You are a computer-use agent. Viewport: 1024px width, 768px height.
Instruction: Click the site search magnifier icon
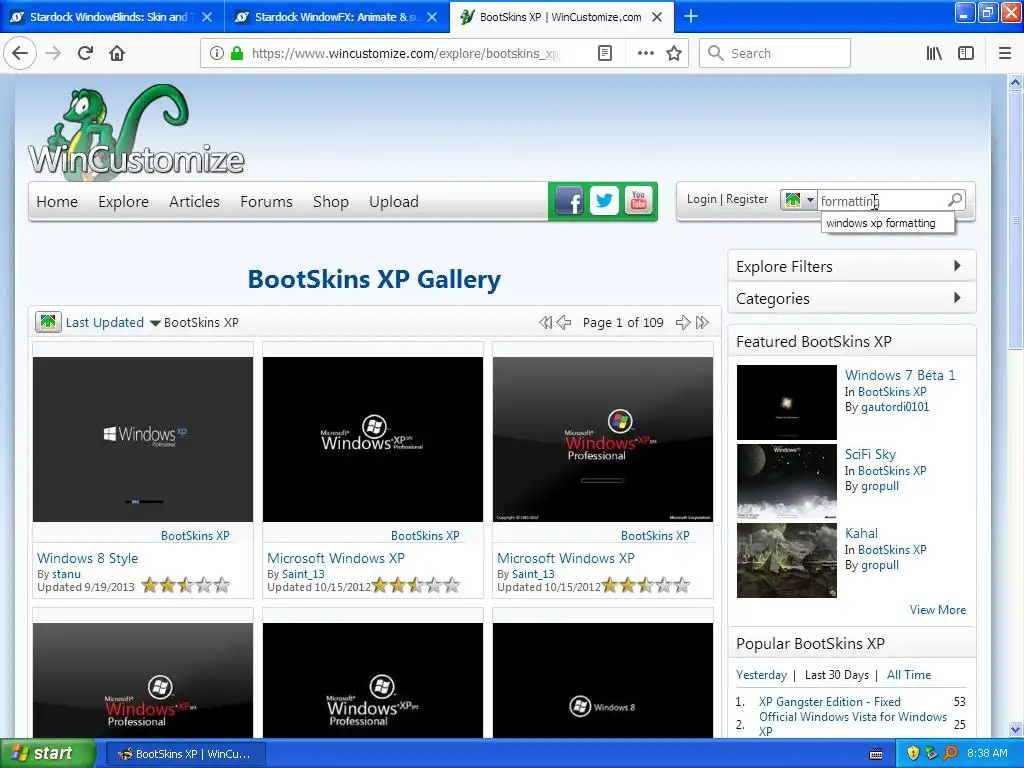coord(955,199)
